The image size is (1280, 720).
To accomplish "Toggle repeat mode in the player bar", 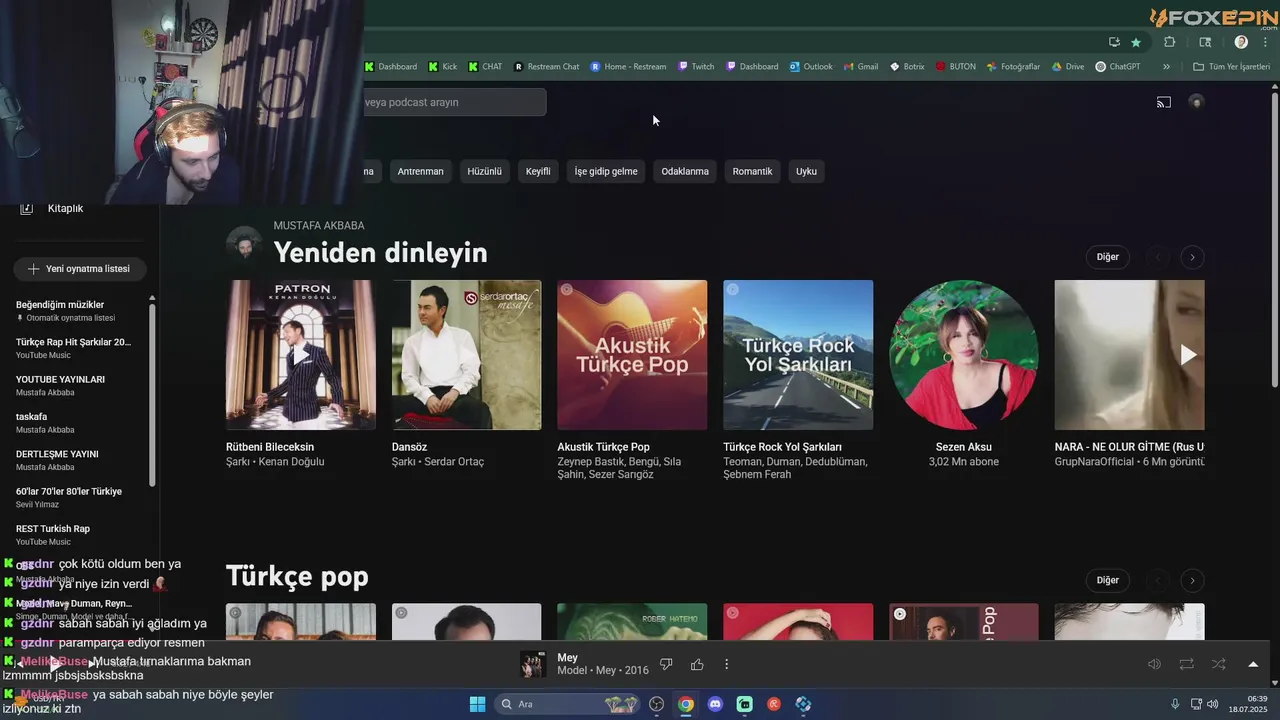I will tap(1186, 664).
